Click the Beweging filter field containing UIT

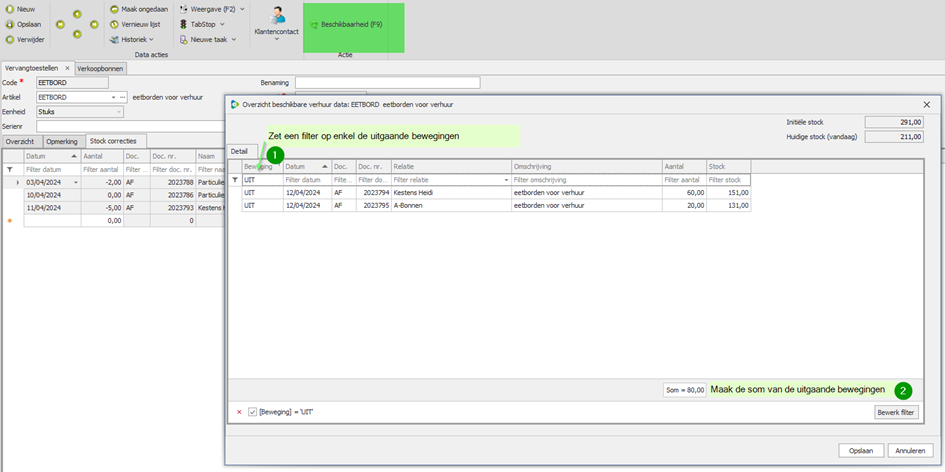pos(262,180)
